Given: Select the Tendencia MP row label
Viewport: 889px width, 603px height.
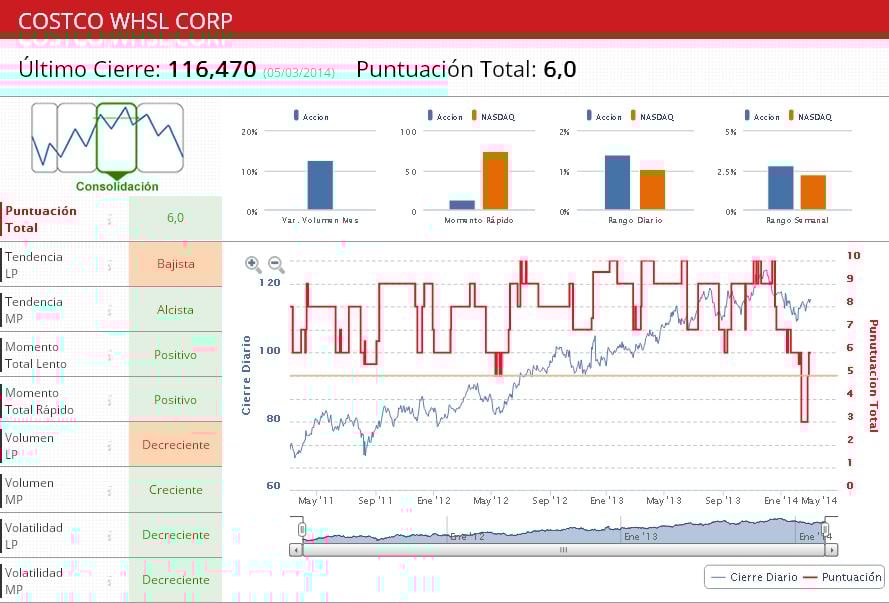Looking at the screenshot, I should pos(33,310).
